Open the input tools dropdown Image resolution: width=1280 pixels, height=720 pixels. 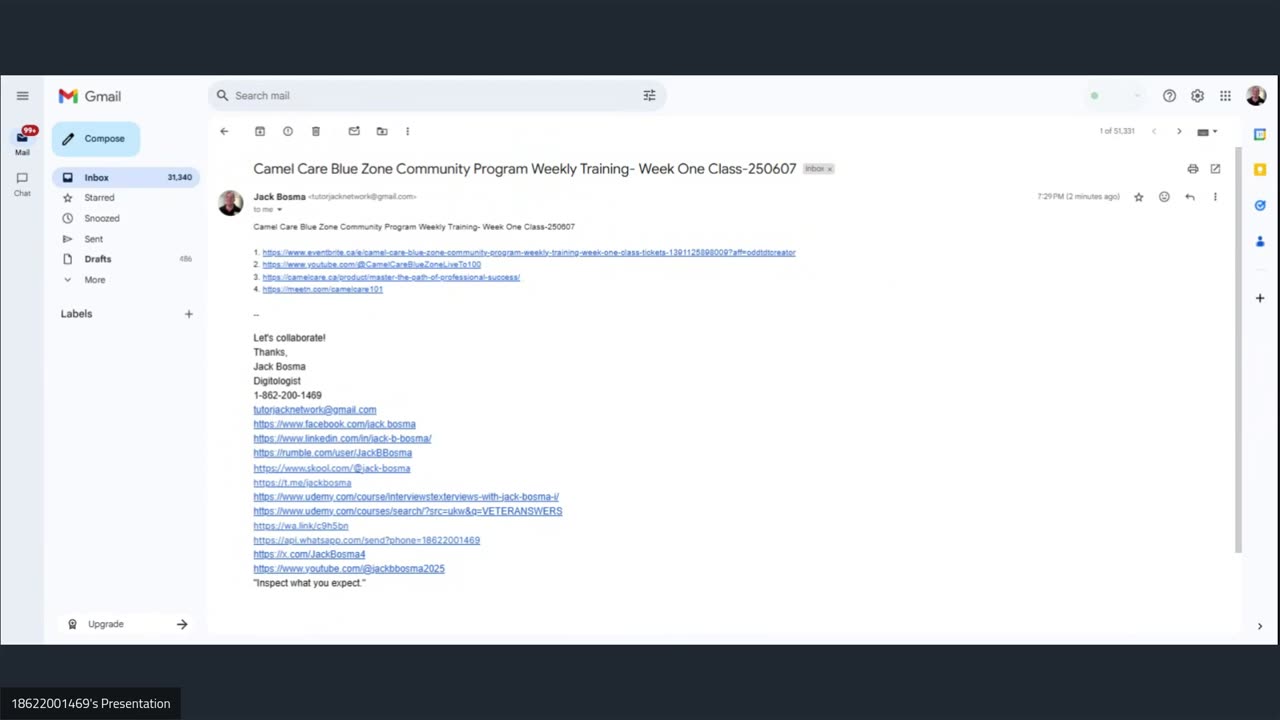coord(1207,131)
